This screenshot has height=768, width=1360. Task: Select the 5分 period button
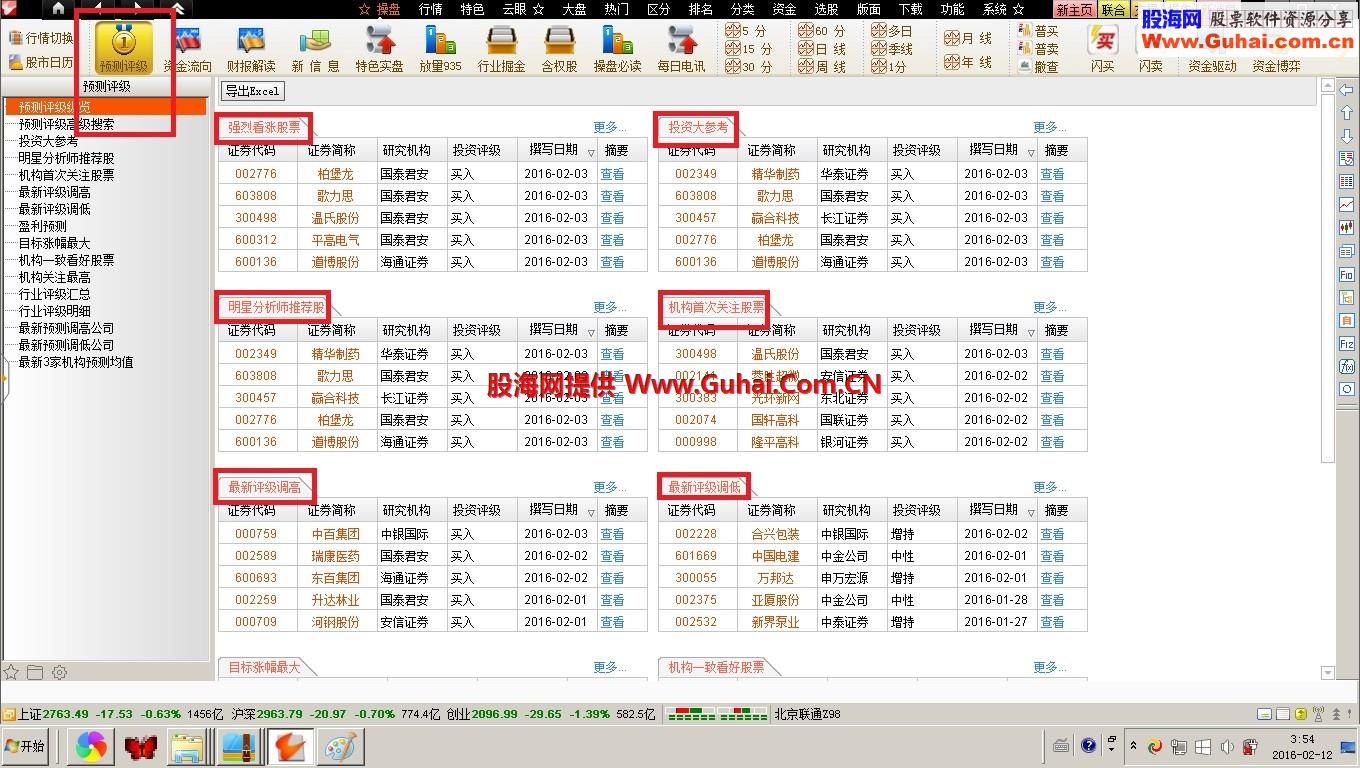tap(747, 31)
